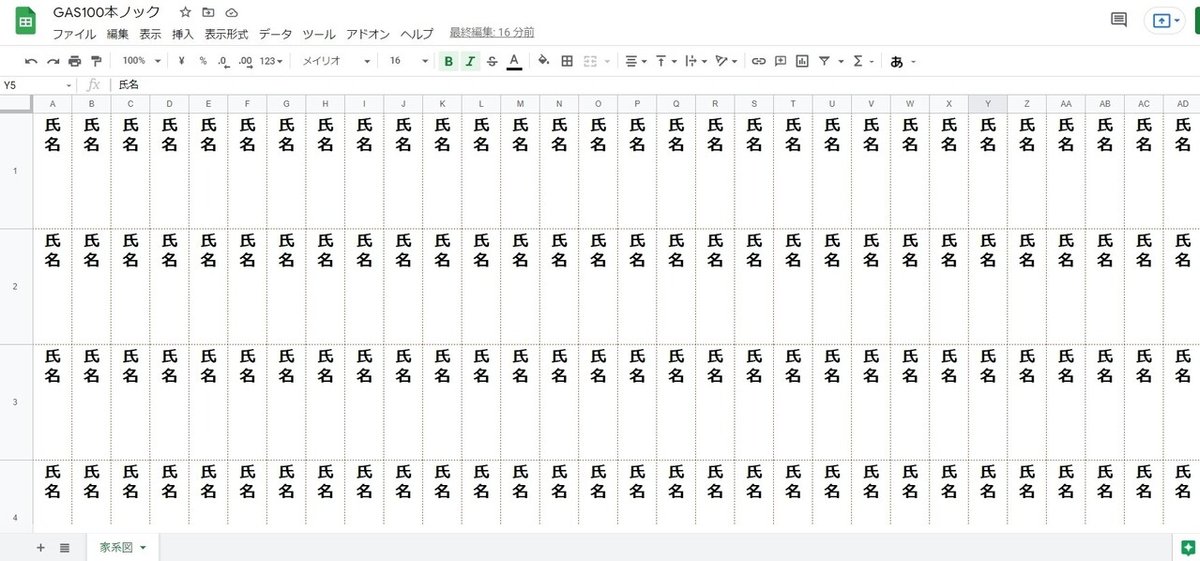
Task: Star the GAS100本ノック document
Action: pos(185,12)
